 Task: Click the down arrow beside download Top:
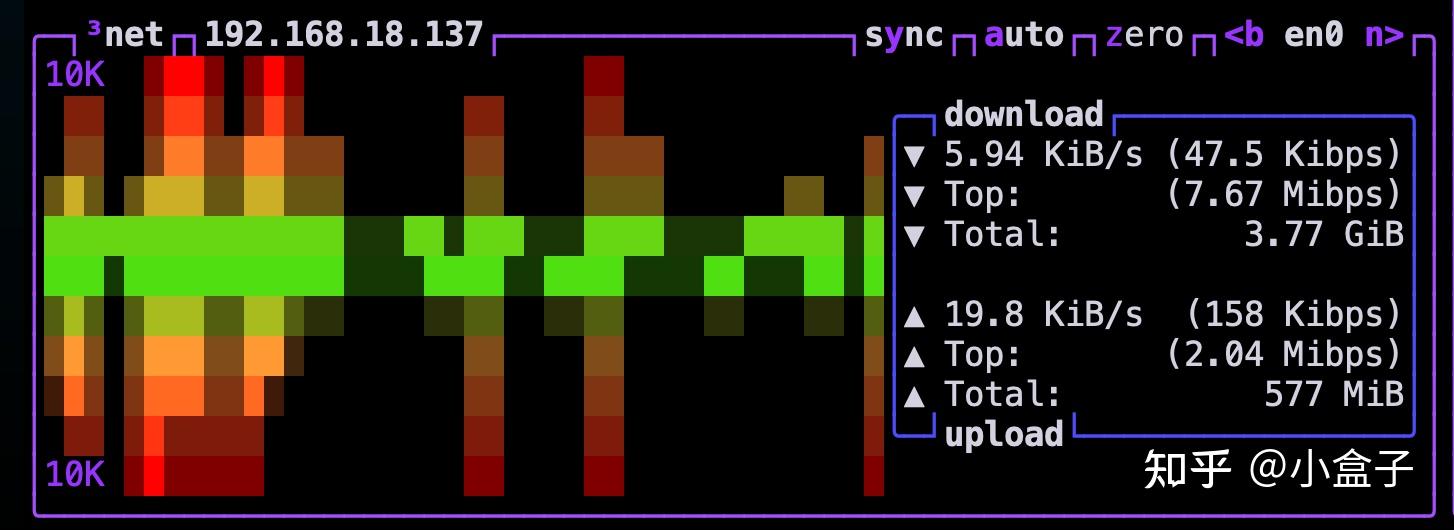[914, 196]
